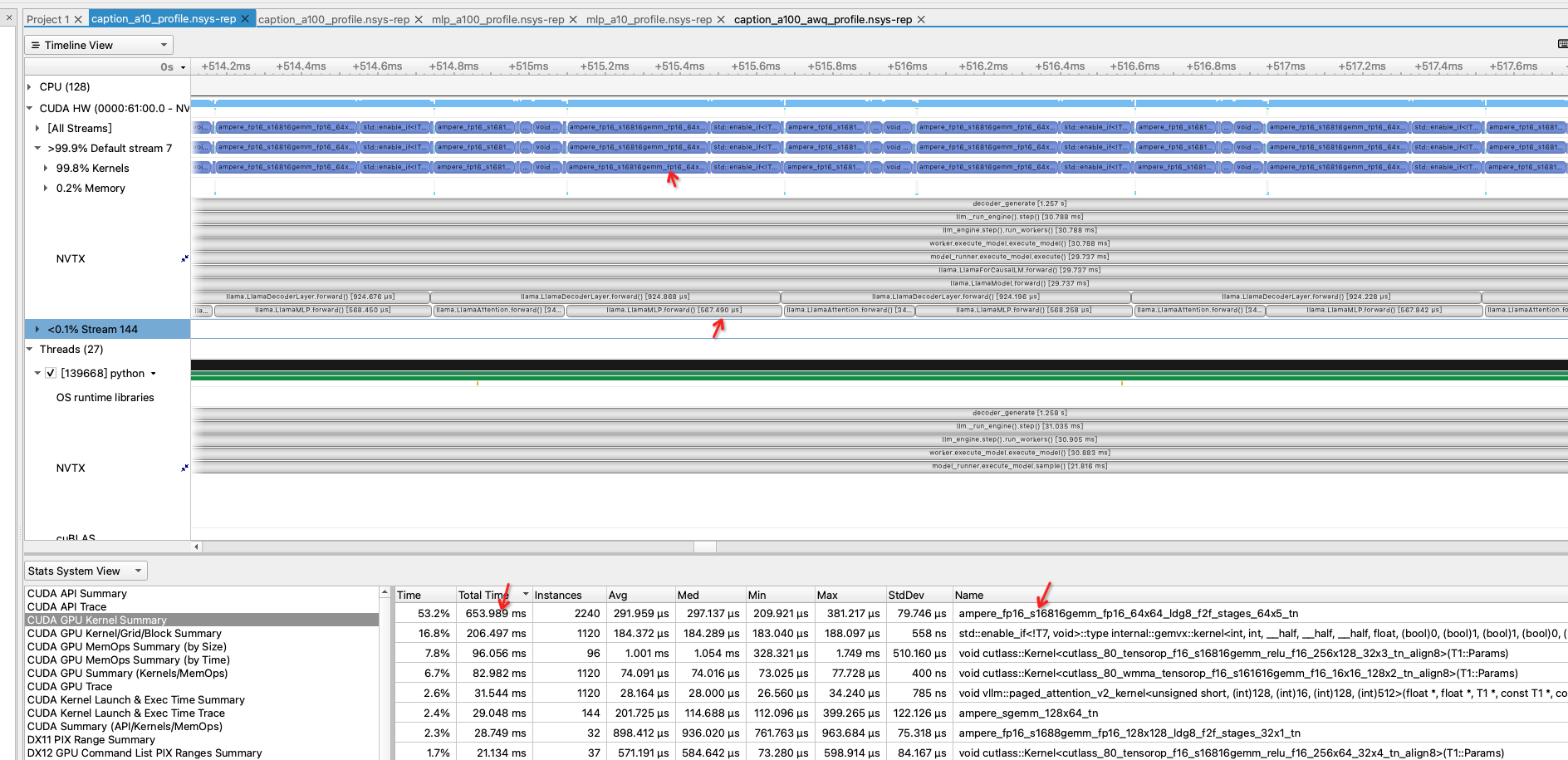Close the caption_a100_awq_profile.nsys-rep tab
This screenshot has height=760, width=1568.
[x=921, y=19]
